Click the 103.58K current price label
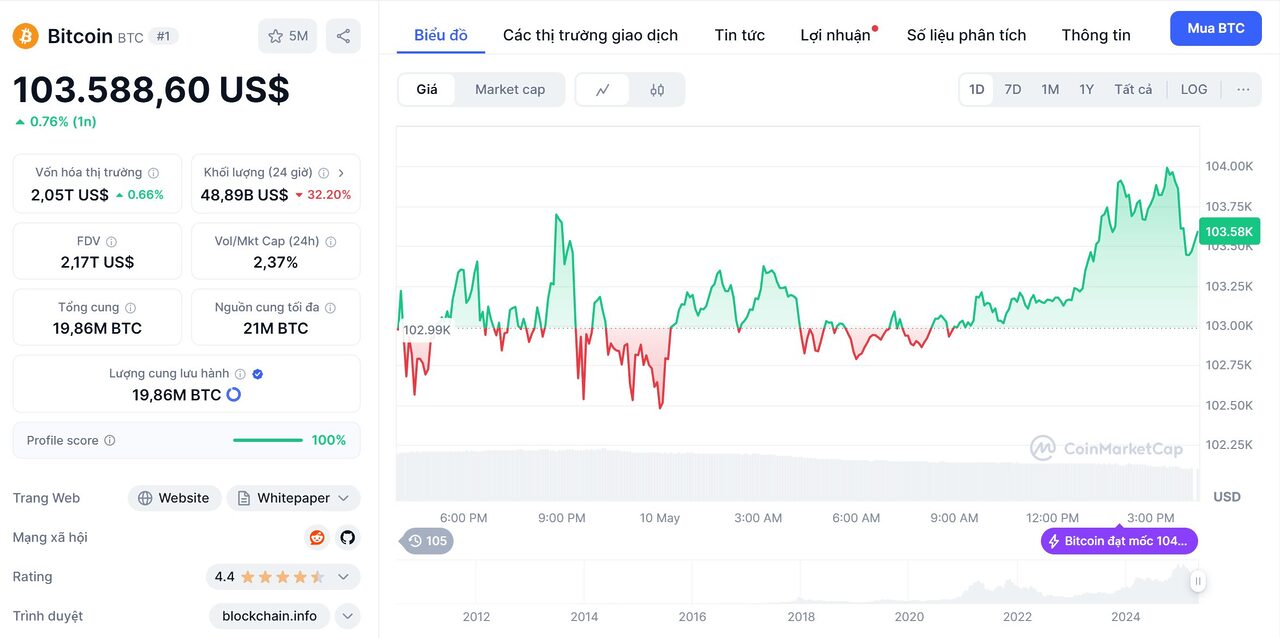 tap(1229, 232)
